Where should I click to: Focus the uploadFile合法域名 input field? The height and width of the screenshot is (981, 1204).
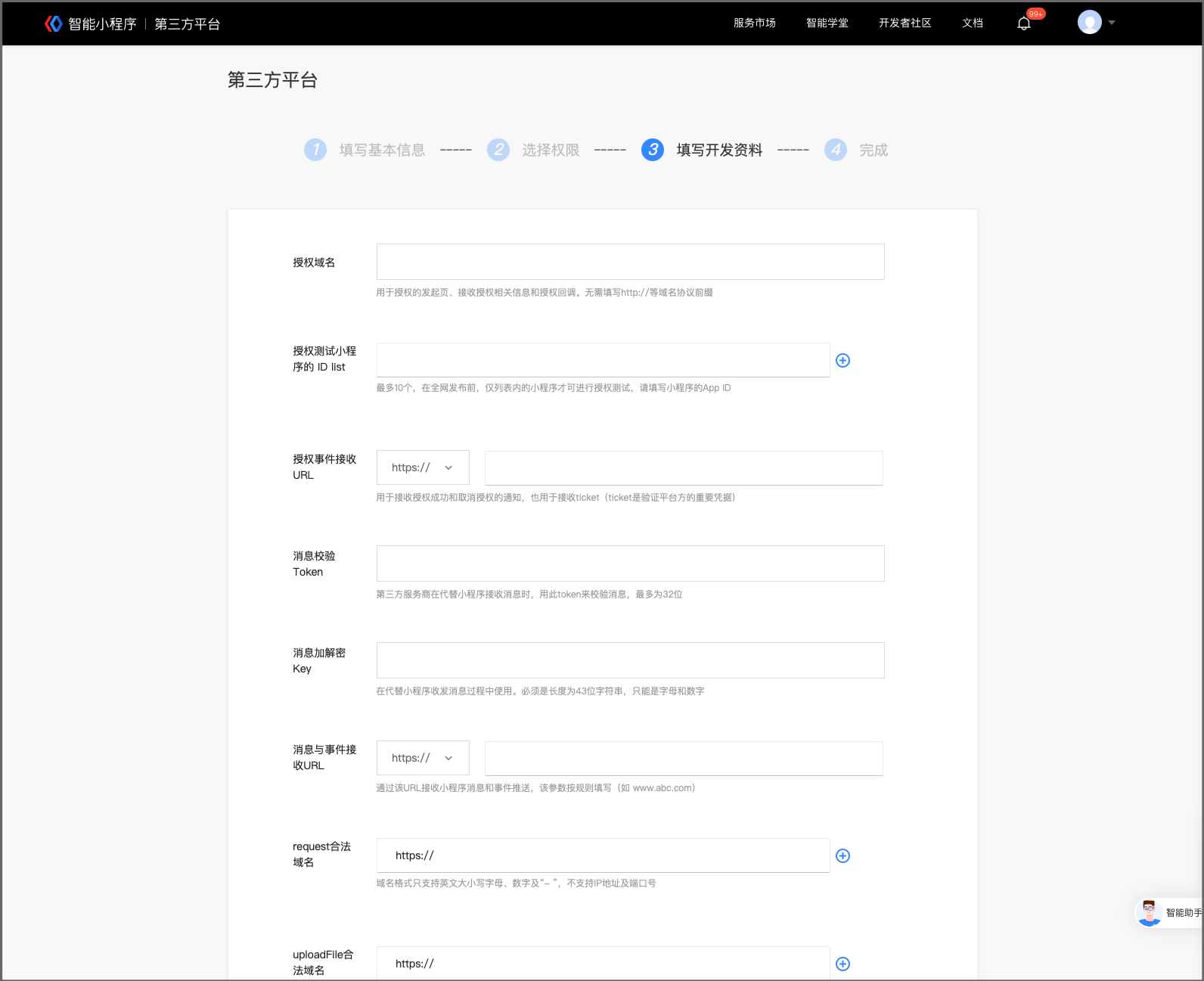tap(603, 964)
